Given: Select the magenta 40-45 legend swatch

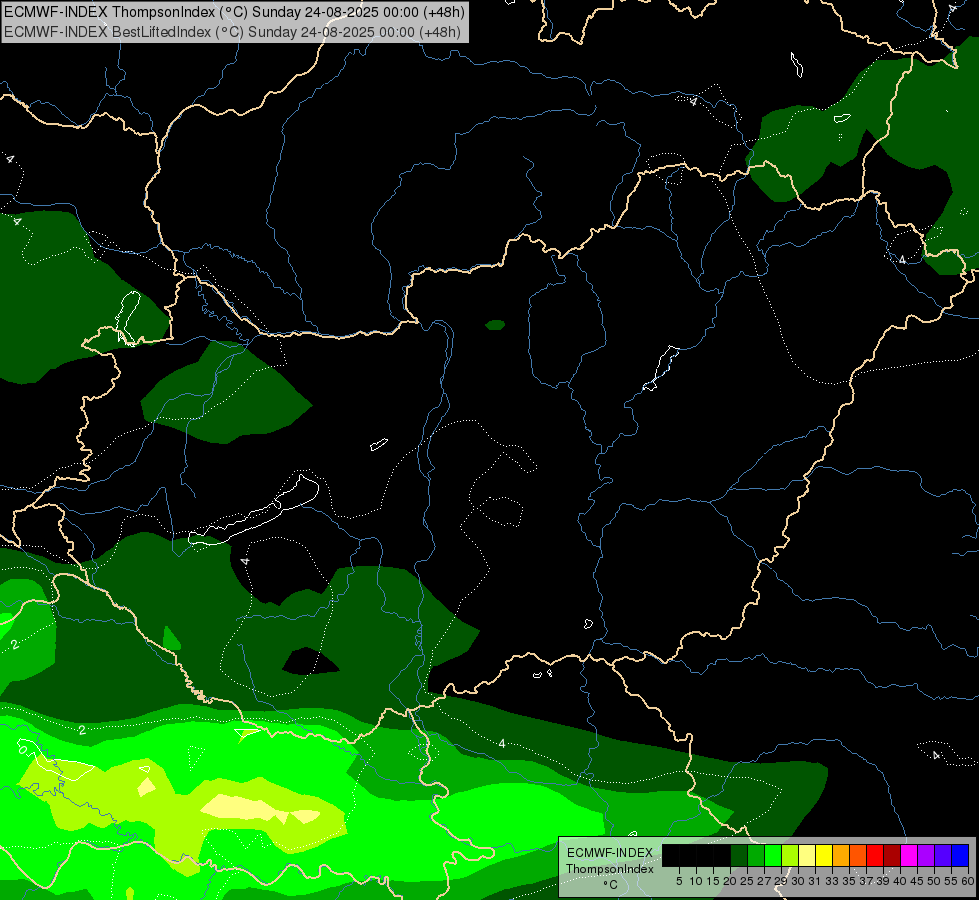Looking at the screenshot, I should pos(909,856).
